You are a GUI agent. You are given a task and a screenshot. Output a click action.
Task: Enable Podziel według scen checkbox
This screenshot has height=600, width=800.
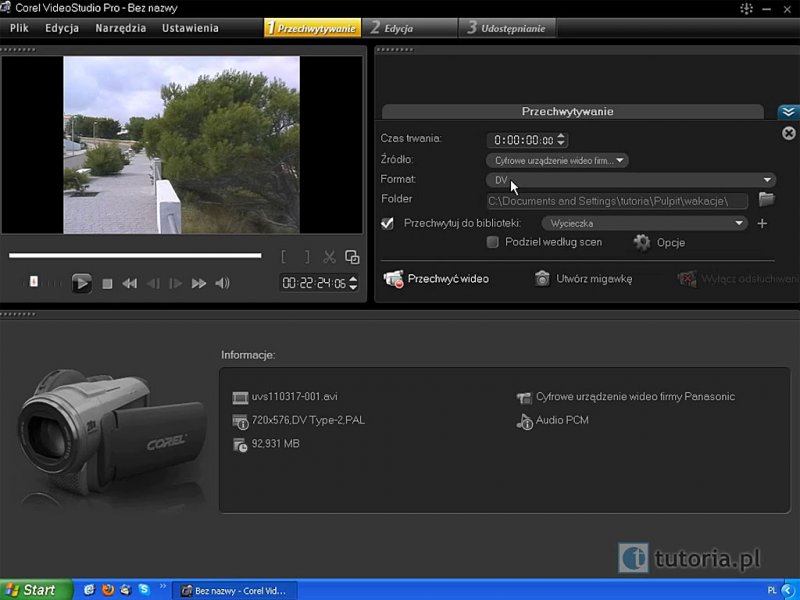492,243
